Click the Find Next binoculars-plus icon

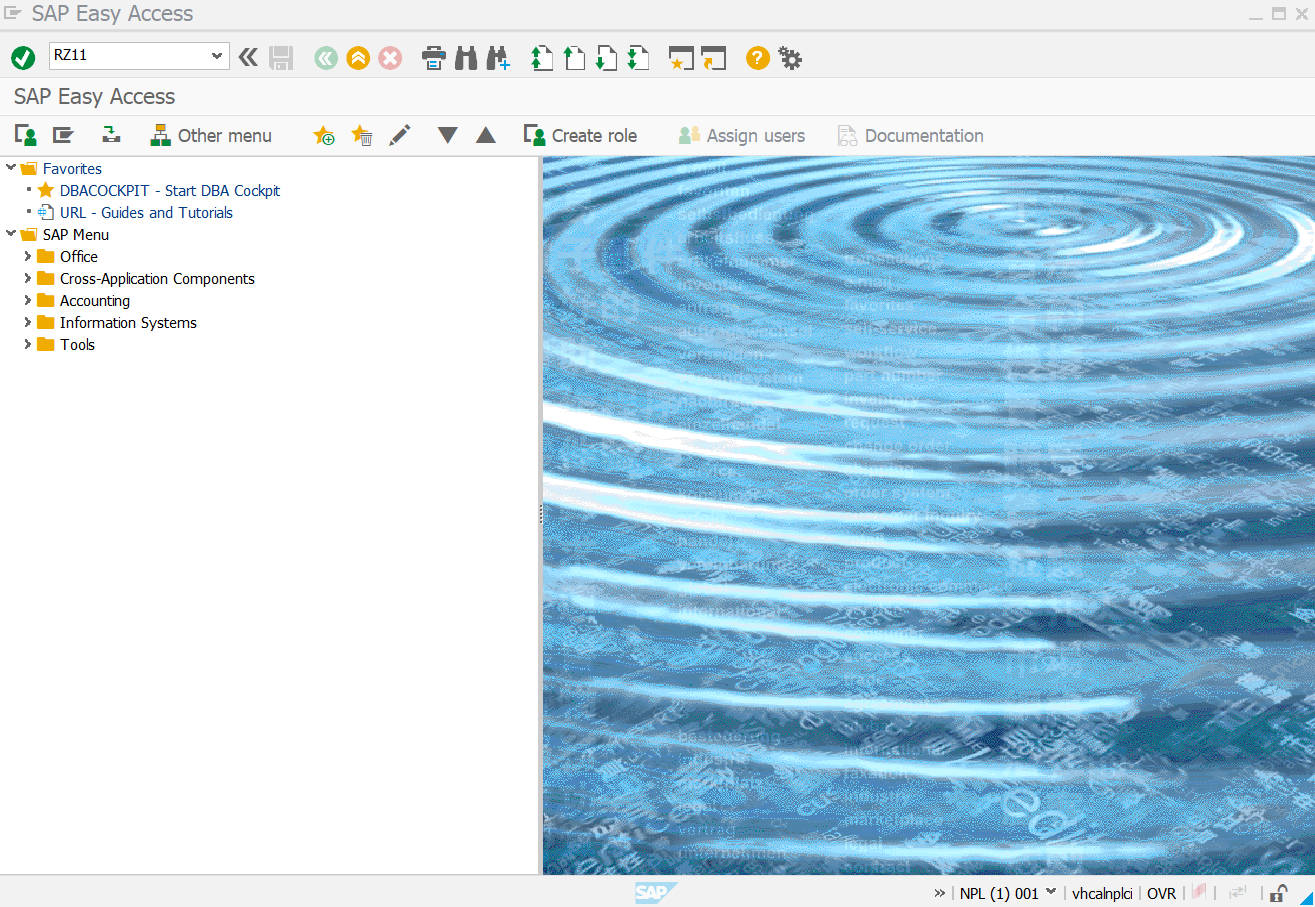pyautogui.click(x=498, y=58)
